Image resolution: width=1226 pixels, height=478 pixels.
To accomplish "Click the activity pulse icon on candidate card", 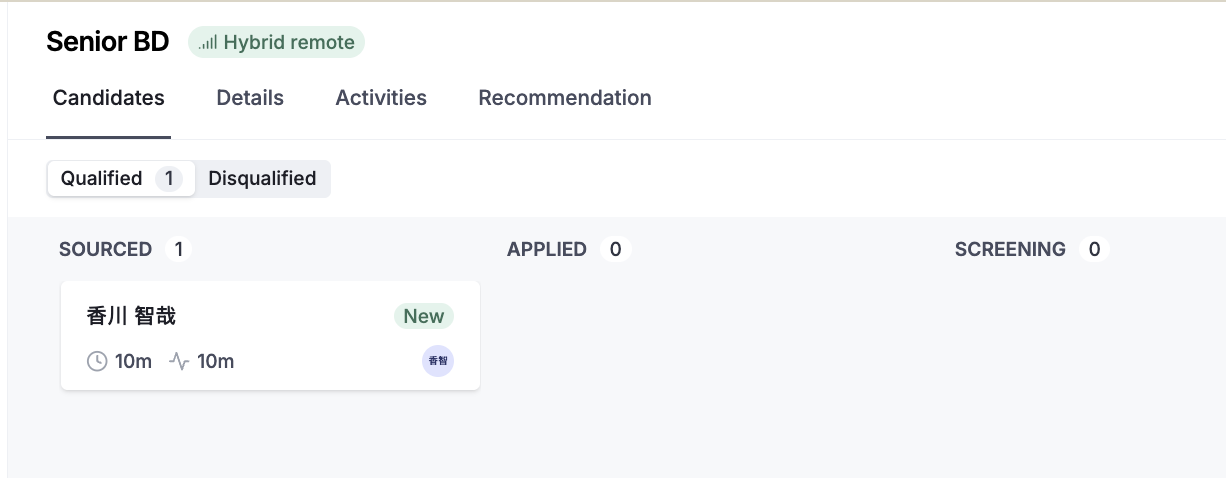I will pyautogui.click(x=179, y=361).
